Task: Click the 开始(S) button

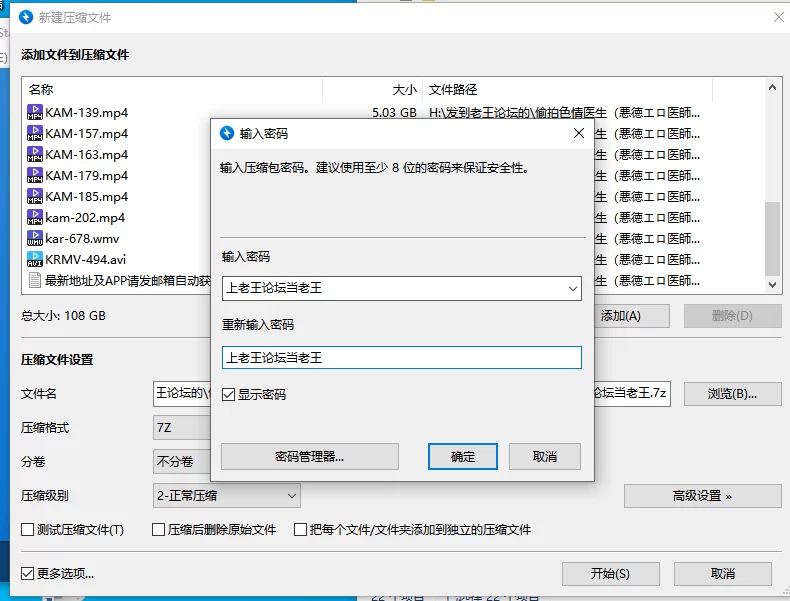Action: 611,574
